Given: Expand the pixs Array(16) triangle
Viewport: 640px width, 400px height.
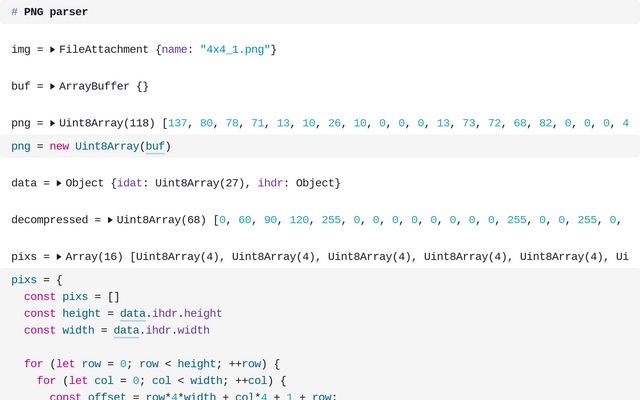Looking at the screenshot, I should tap(59, 257).
